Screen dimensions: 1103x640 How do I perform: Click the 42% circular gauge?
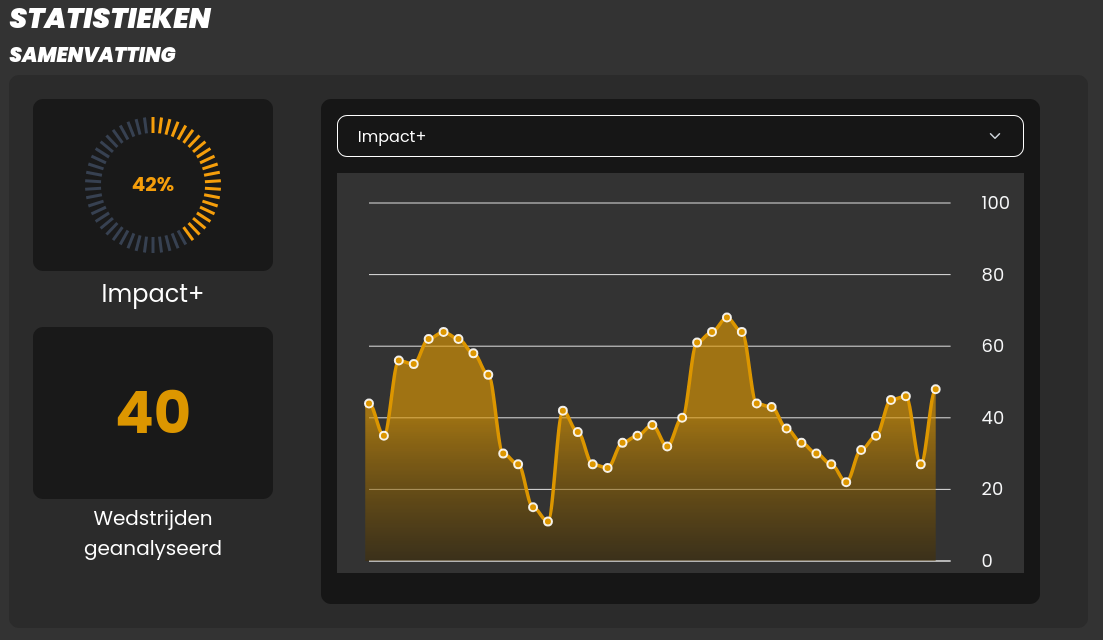point(153,184)
